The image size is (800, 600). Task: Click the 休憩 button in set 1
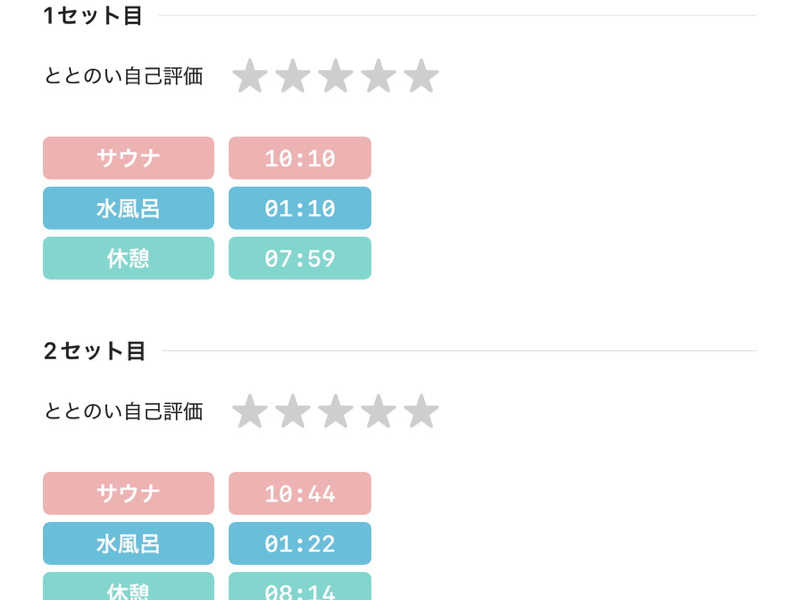pos(128,258)
